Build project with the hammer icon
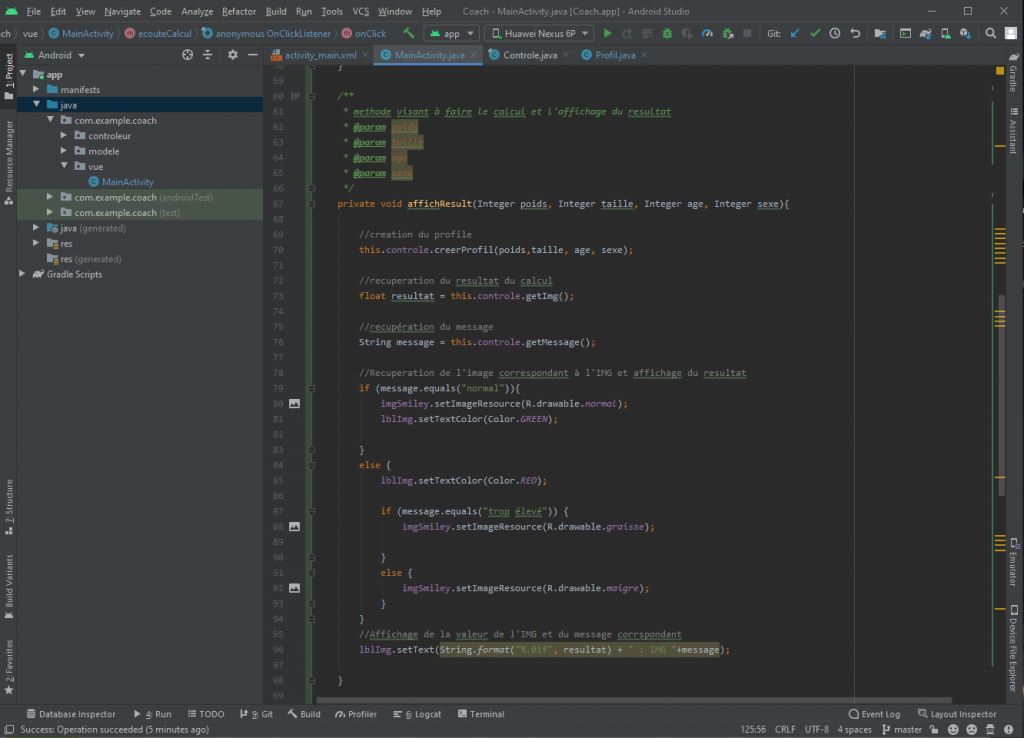 [x=407, y=33]
